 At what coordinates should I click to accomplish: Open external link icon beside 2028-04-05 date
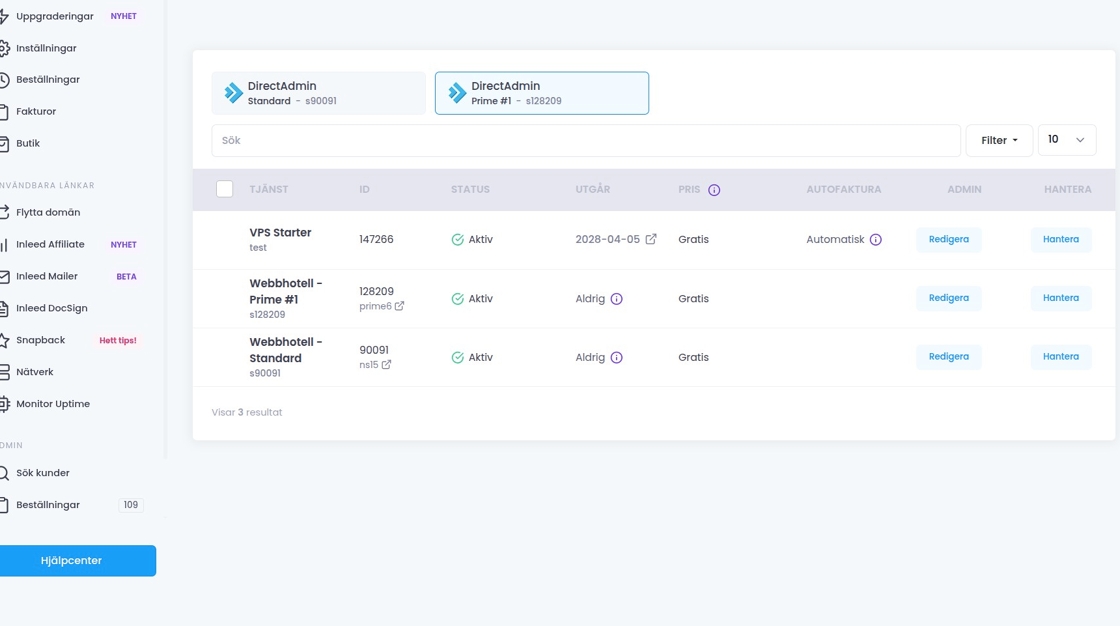pyautogui.click(x=651, y=239)
